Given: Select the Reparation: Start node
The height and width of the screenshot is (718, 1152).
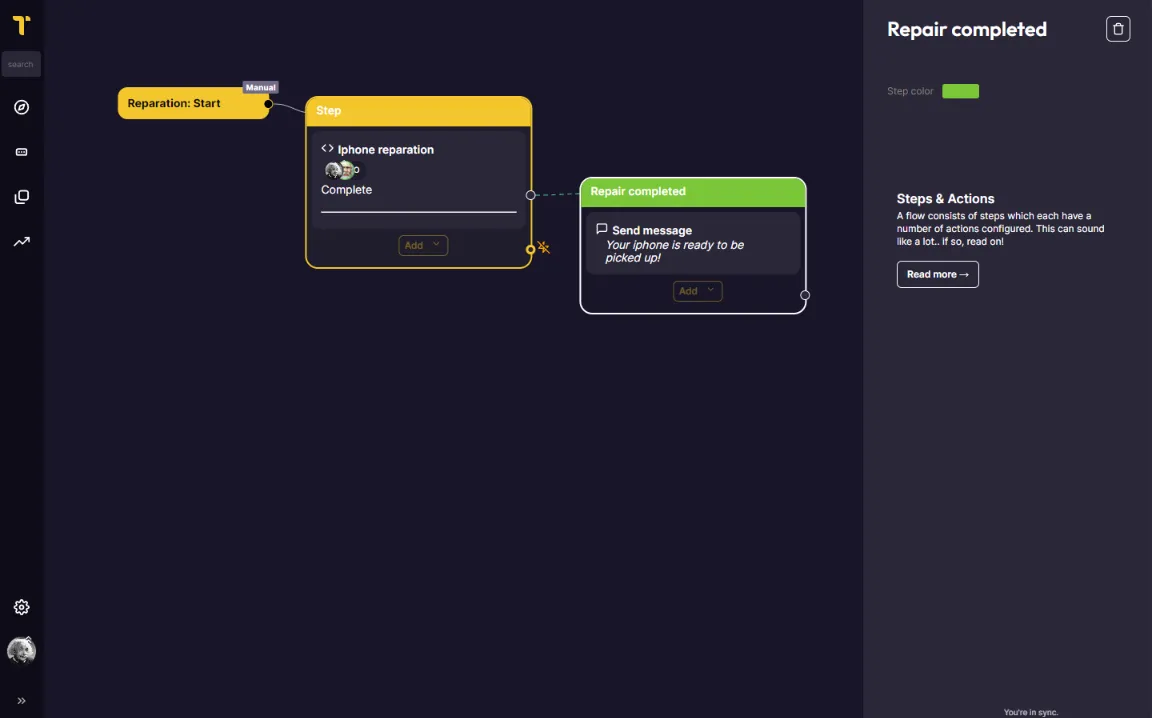Looking at the screenshot, I should (192, 104).
